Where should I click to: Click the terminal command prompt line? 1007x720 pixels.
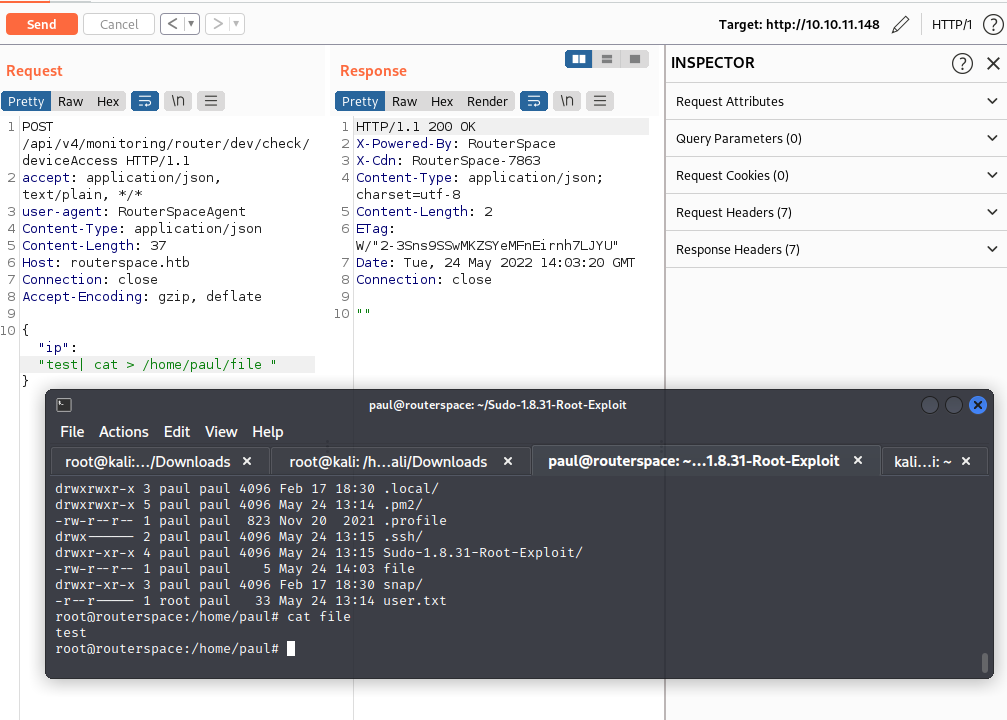point(175,649)
